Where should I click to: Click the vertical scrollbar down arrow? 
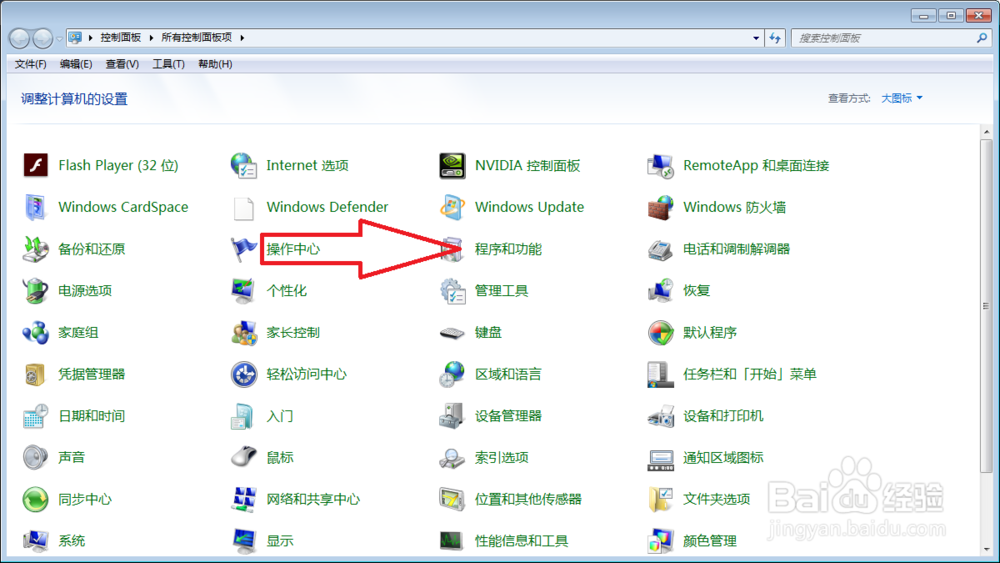pyautogui.click(x=987, y=549)
